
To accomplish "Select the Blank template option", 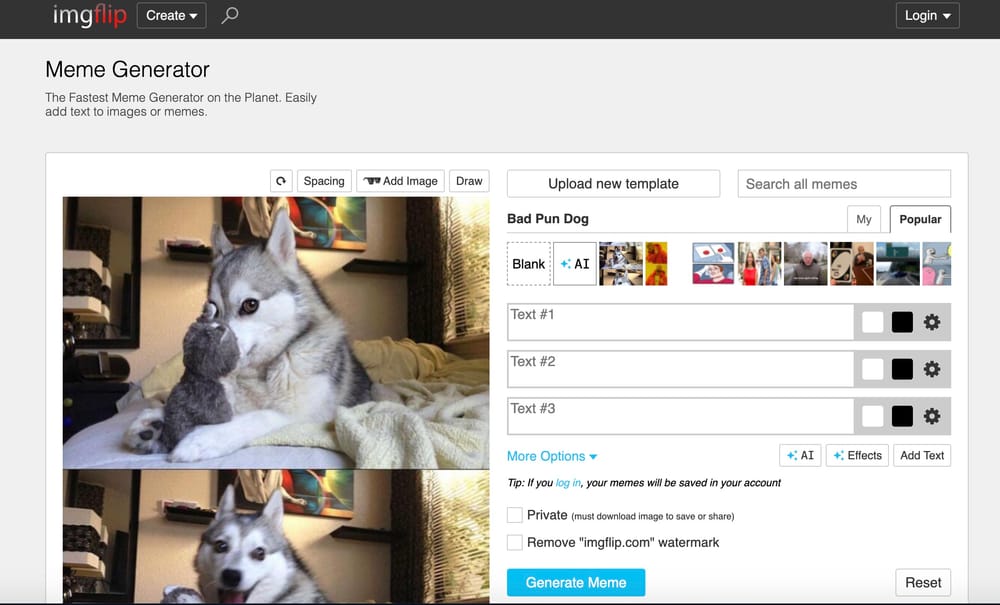I will coord(528,263).
